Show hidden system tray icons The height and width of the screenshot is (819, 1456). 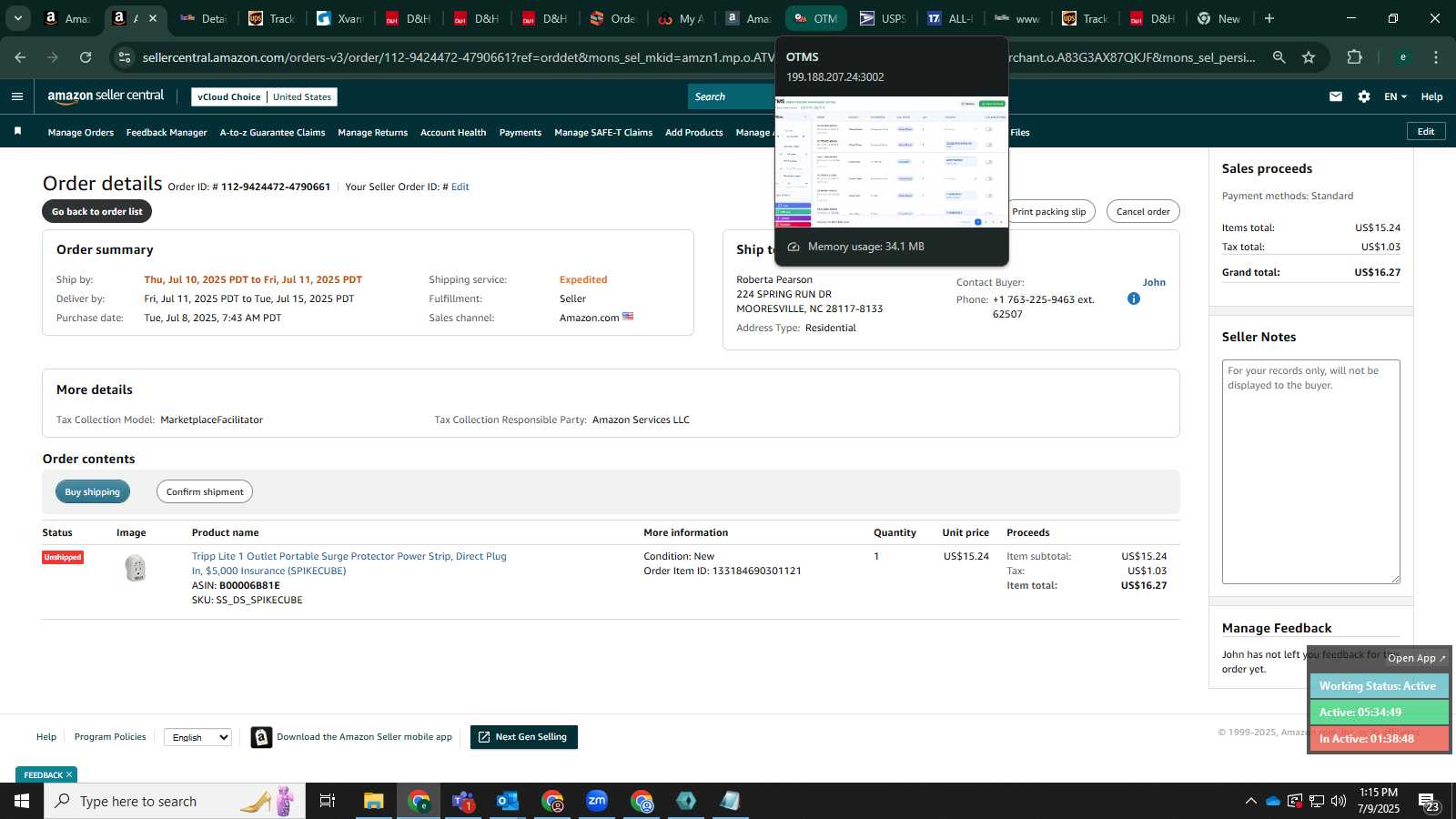click(x=1251, y=801)
